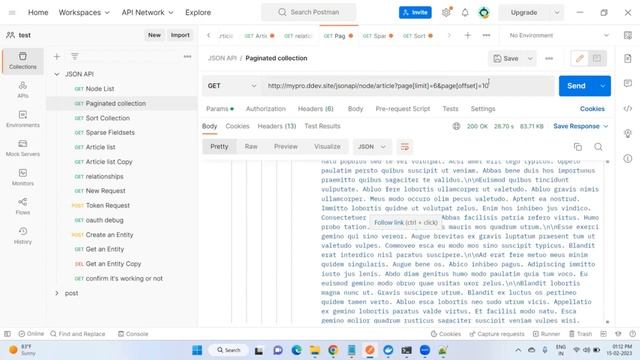The image size is (640, 360).
Task: Open the notifications bell
Action: 465,13
